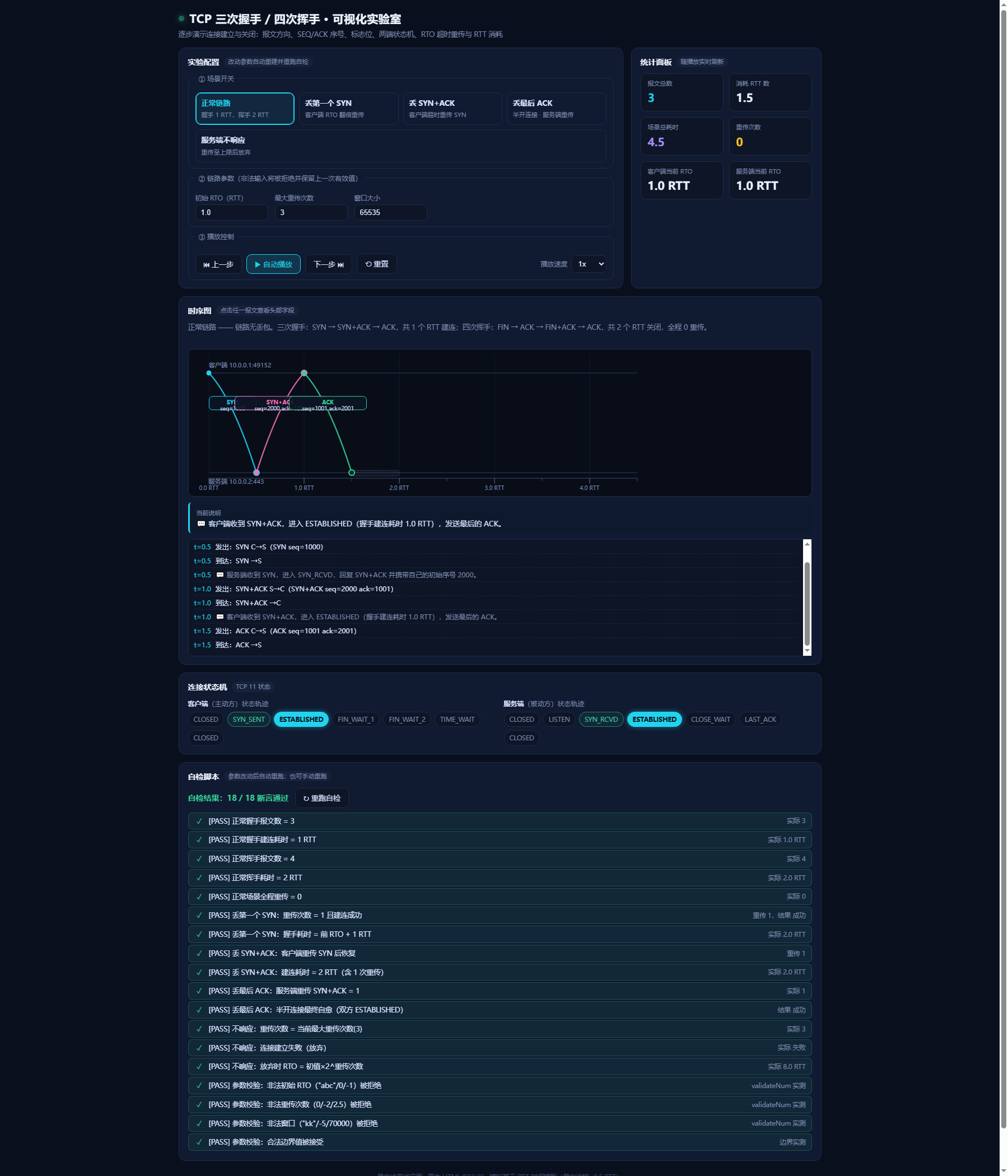Start 自动播放 playback
Viewport: 1008px width, 1176px height.
pos(274,264)
